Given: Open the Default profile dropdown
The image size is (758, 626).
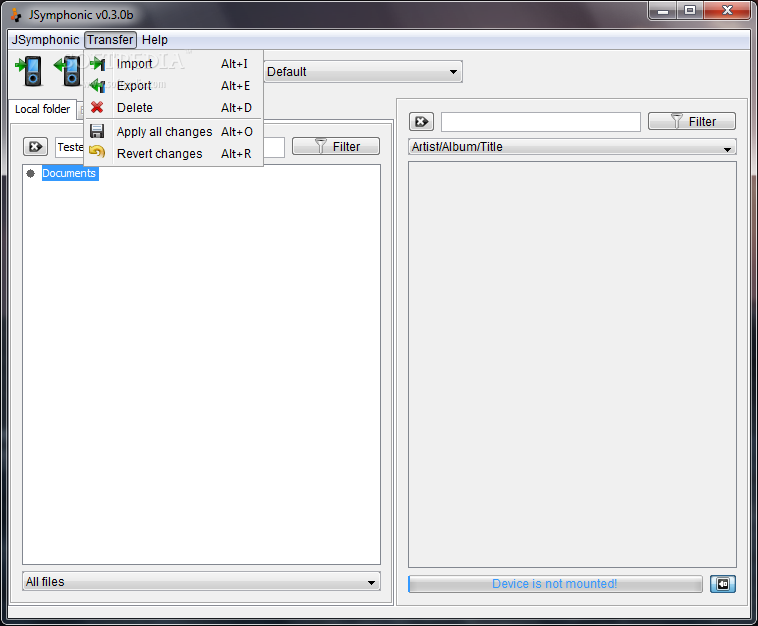Looking at the screenshot, I should click(363, 72).
